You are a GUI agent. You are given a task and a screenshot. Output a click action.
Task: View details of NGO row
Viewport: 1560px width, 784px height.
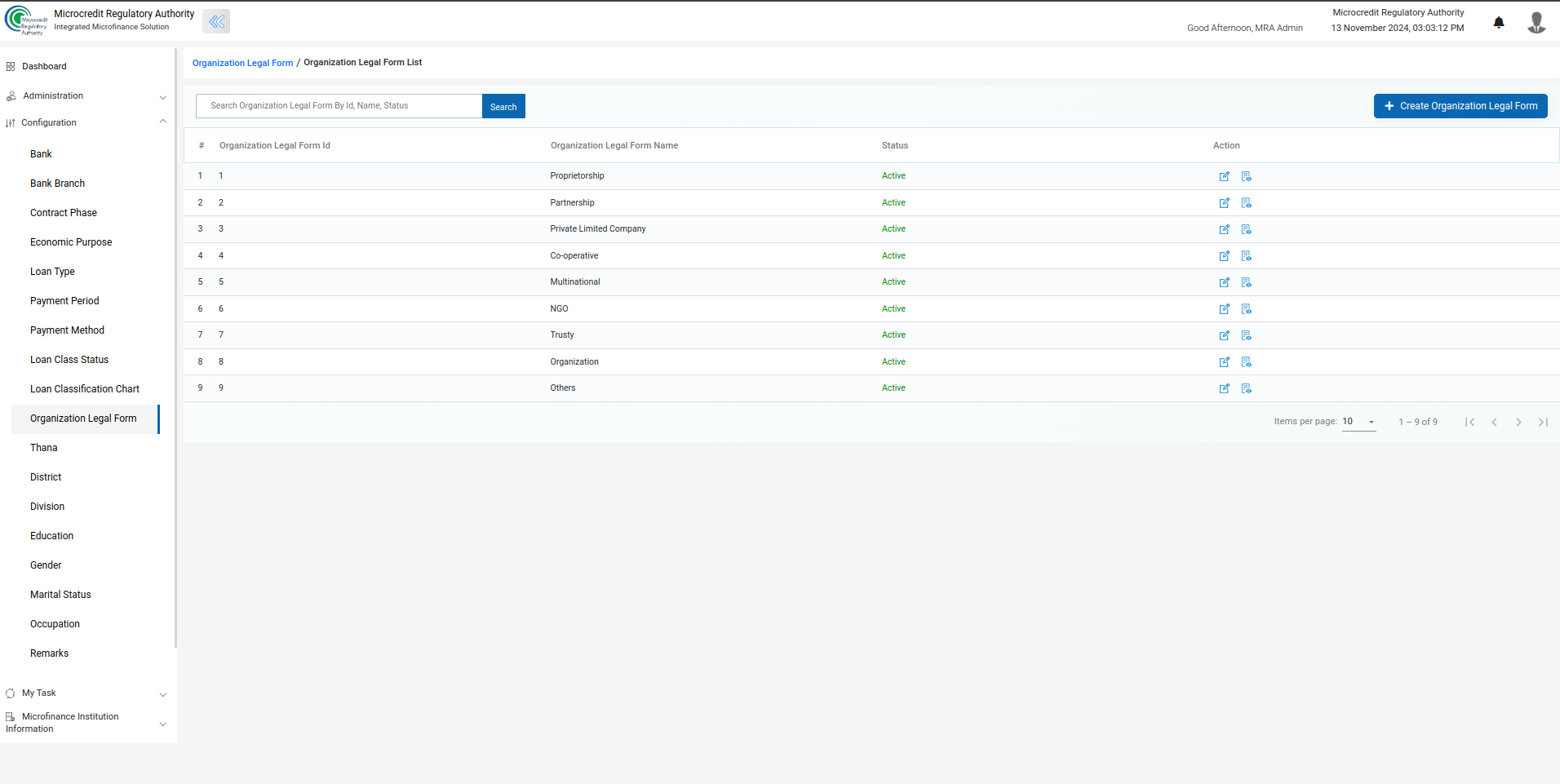tap(1246, 309)
